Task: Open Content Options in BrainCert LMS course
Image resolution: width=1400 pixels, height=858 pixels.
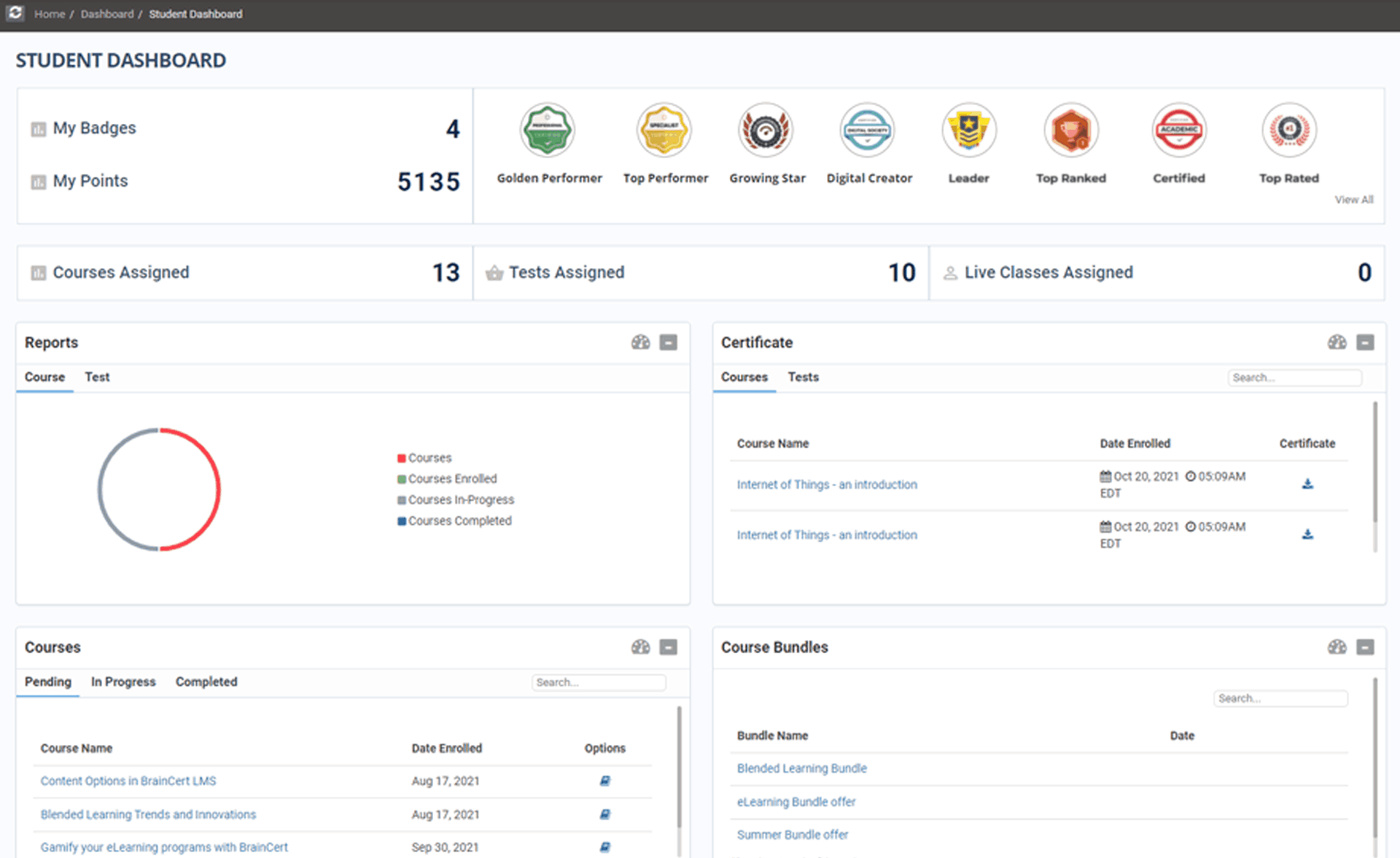Action: (x=128, y=781)
